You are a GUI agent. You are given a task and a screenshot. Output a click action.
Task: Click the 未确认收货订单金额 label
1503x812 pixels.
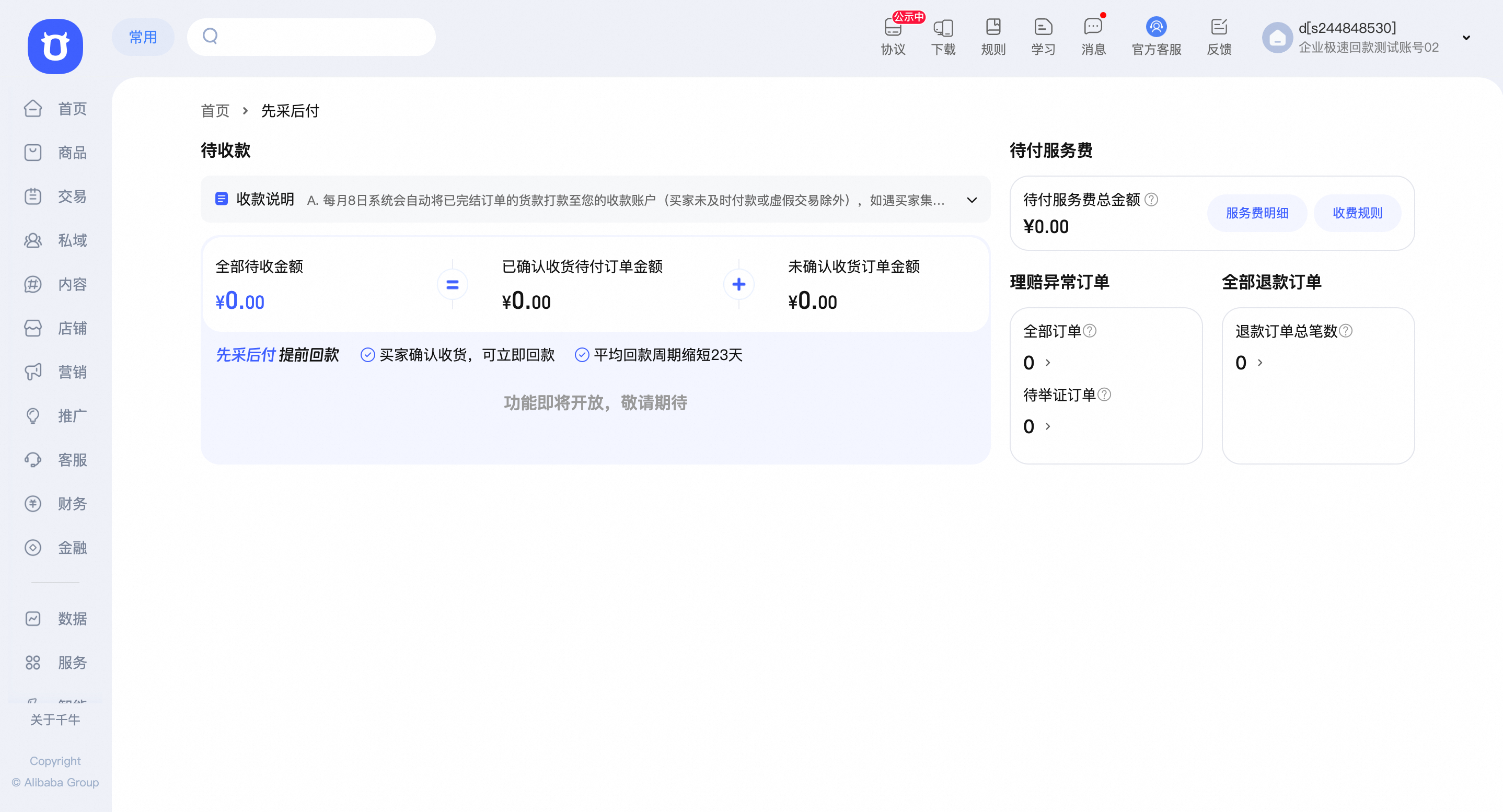(x=853, y=266)
